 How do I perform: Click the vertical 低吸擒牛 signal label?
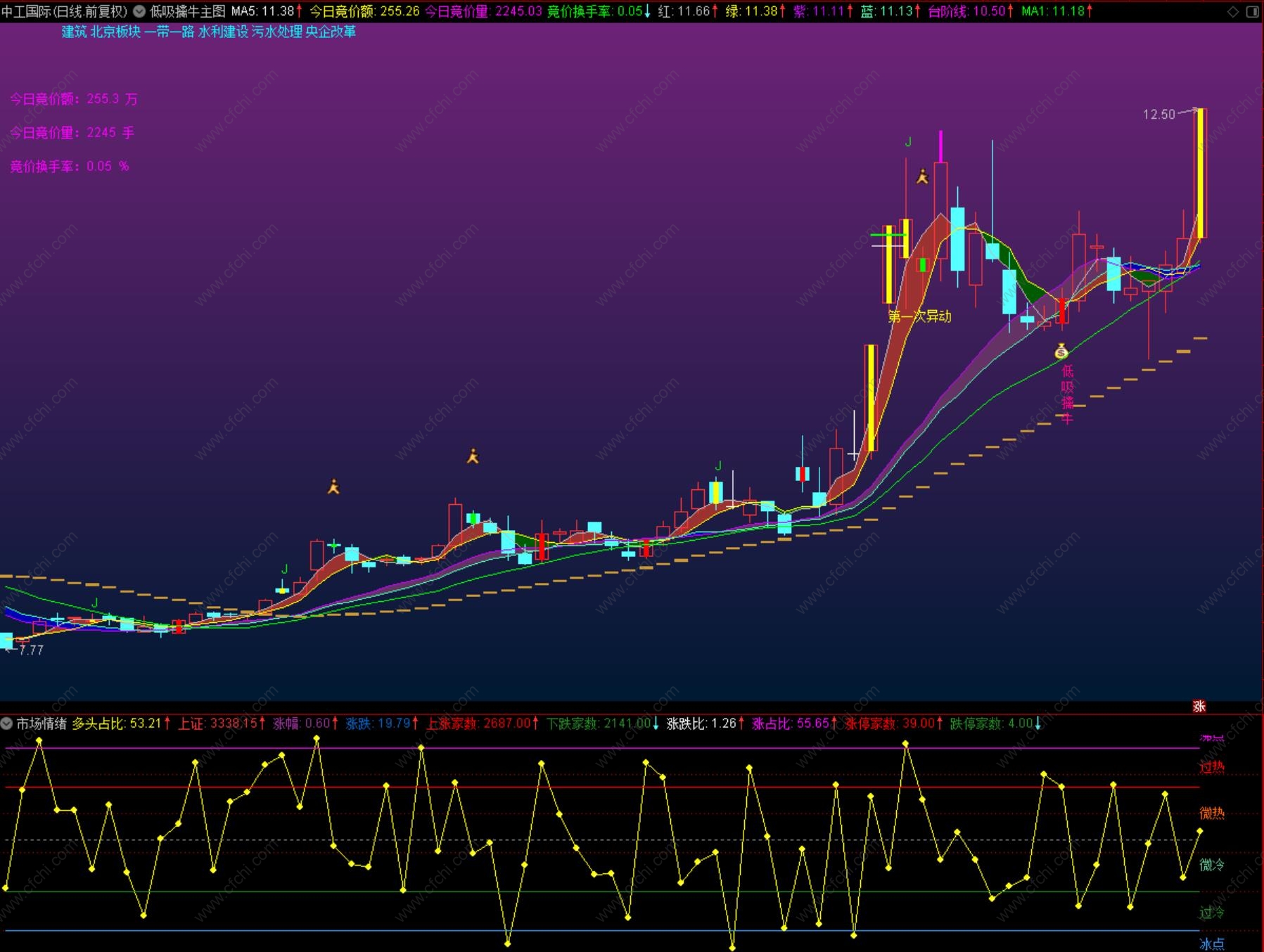point(1067,394)
